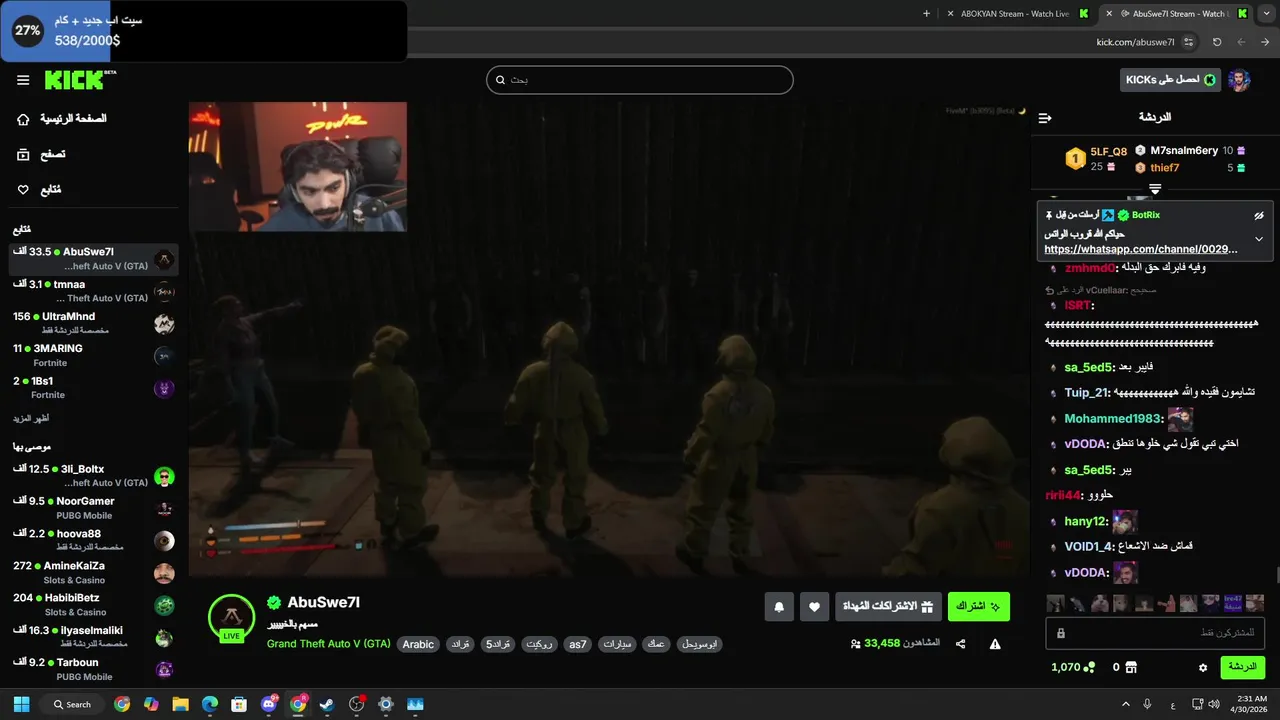The image size is (1280, 720).
Task: Click the share stream icon
Action: tap(961, 644)
